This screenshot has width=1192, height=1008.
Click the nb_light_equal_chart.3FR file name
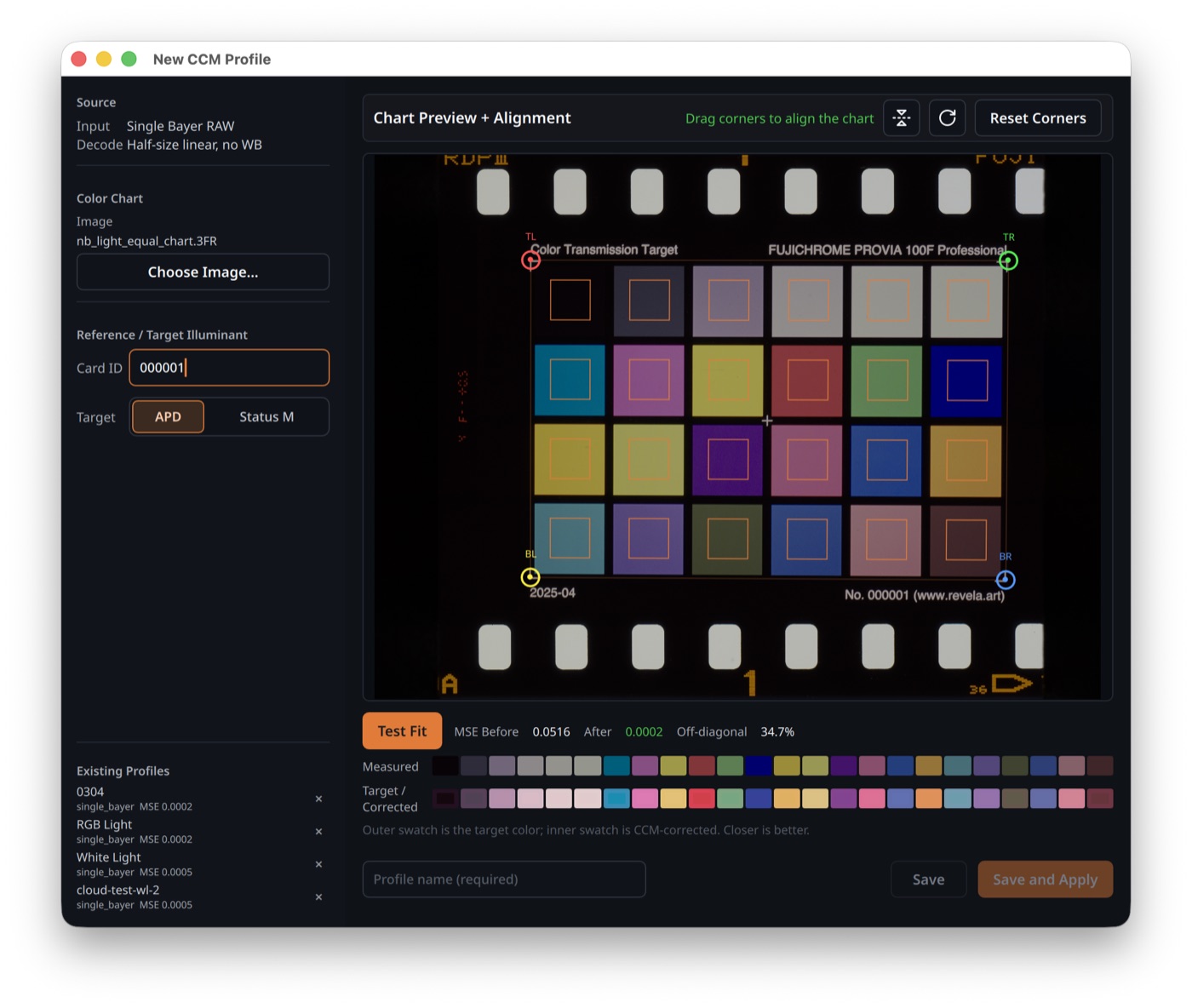pyautogui.click(x=146, y=241)
